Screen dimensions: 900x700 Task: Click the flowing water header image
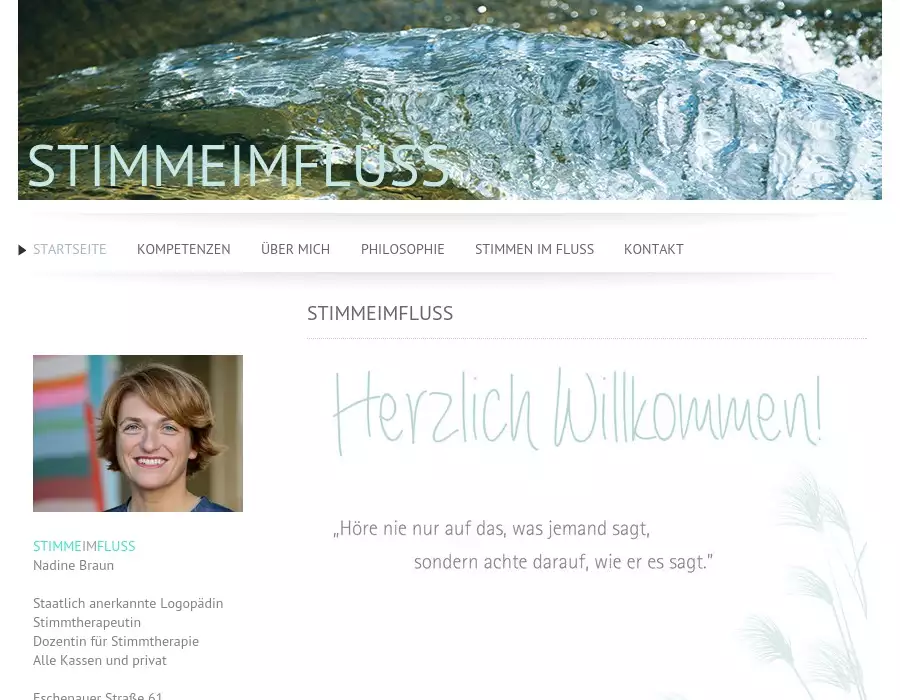(x=450, y=100)
